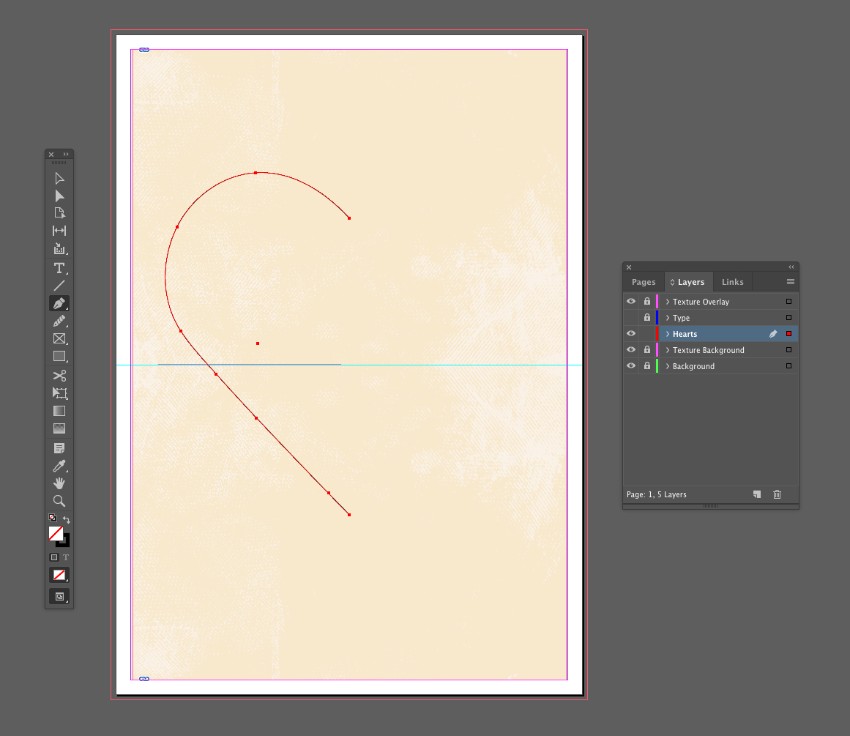Viewport: 850px width, 736px height.
Task: Set formatting affects text
Action: pos(66,557)
